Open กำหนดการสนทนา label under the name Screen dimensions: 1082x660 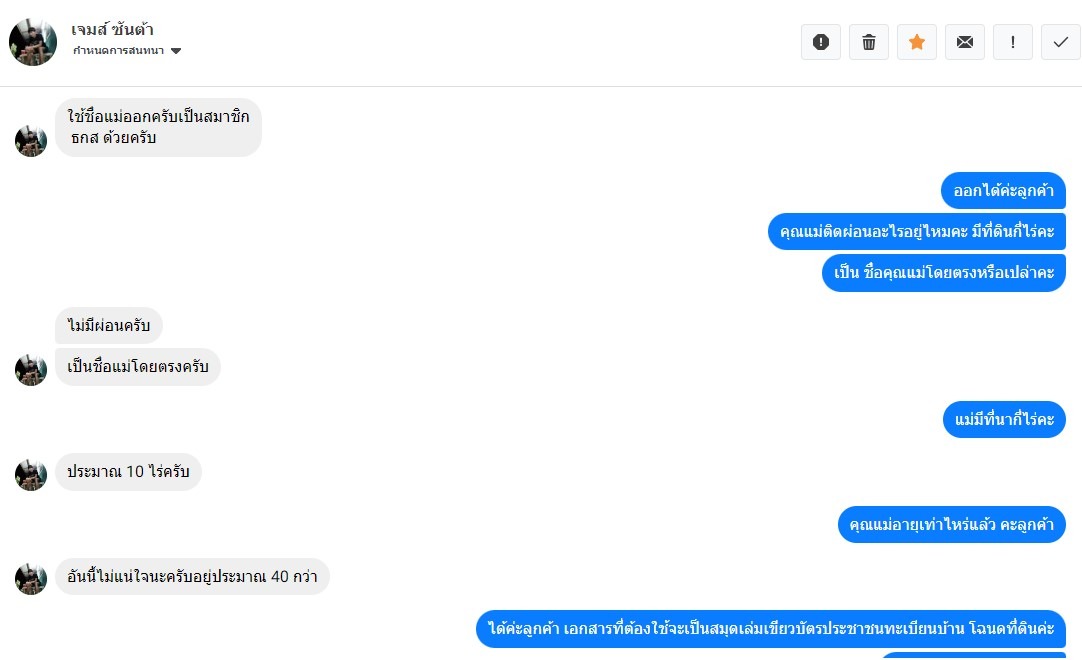118,50
